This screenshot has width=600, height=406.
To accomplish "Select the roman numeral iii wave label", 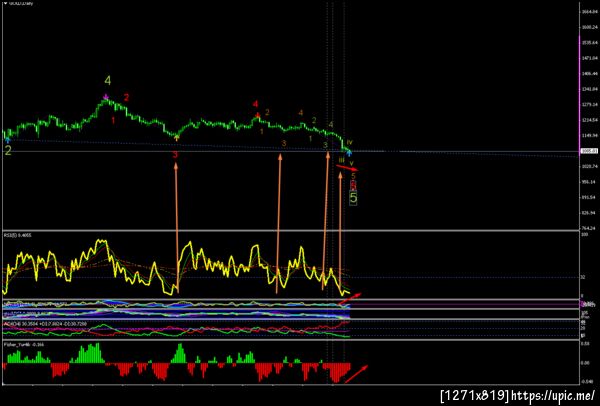I will point(341,160).
